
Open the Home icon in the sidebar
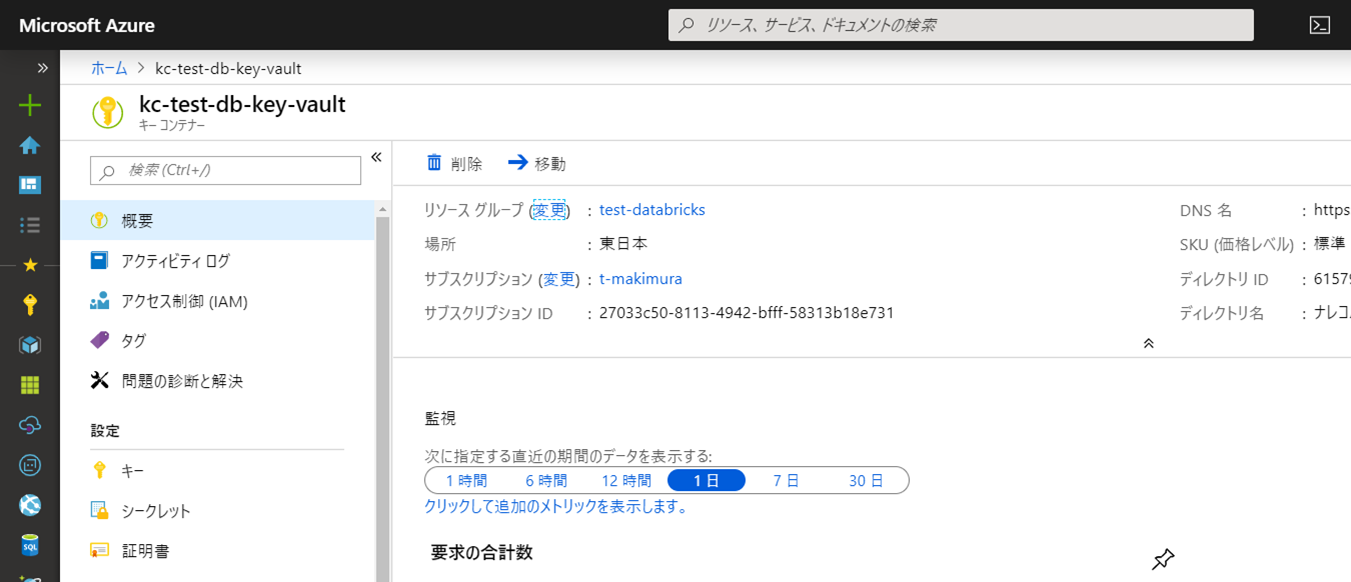(x=30, y=145)
